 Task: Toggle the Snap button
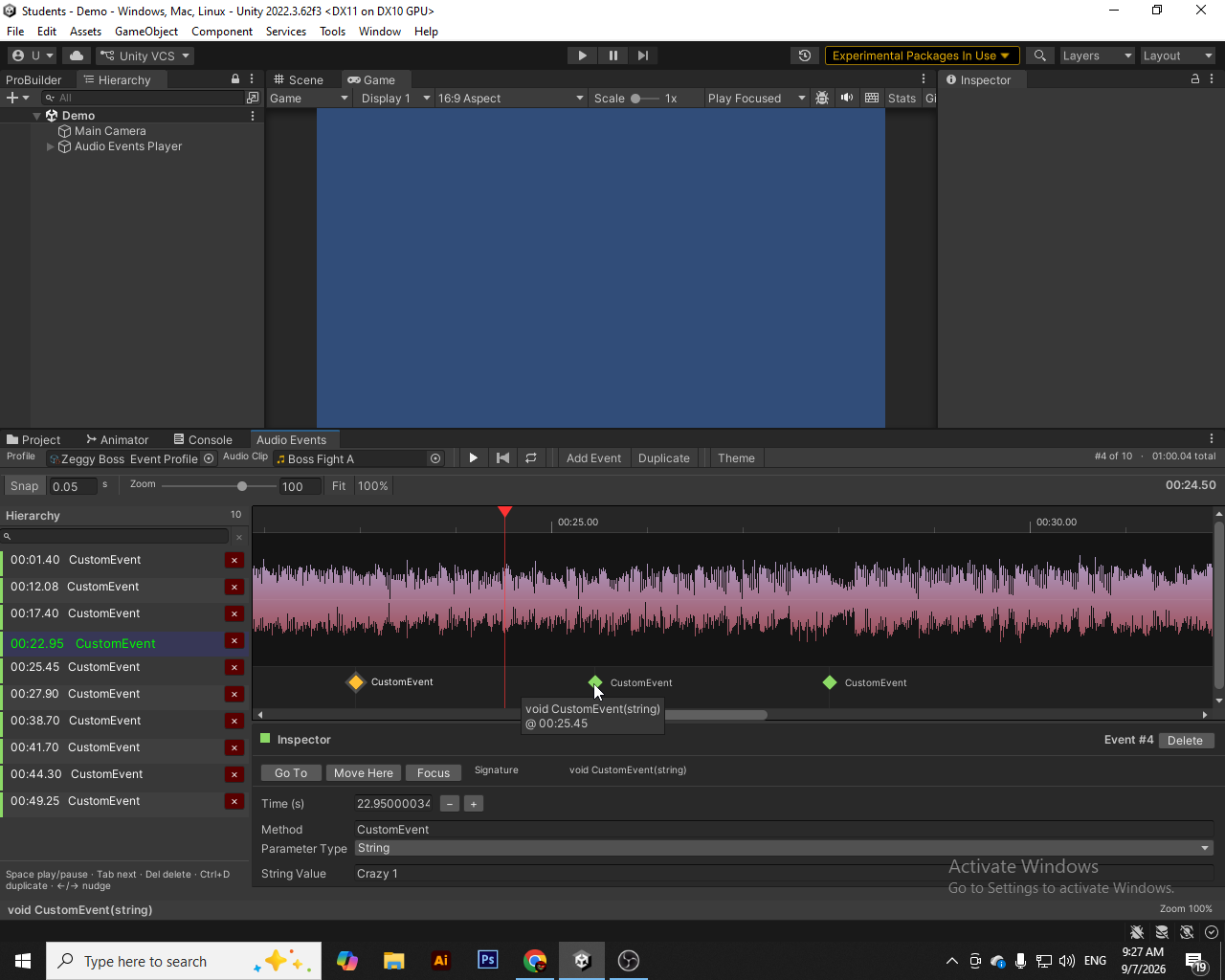click(x=24, y=486)
